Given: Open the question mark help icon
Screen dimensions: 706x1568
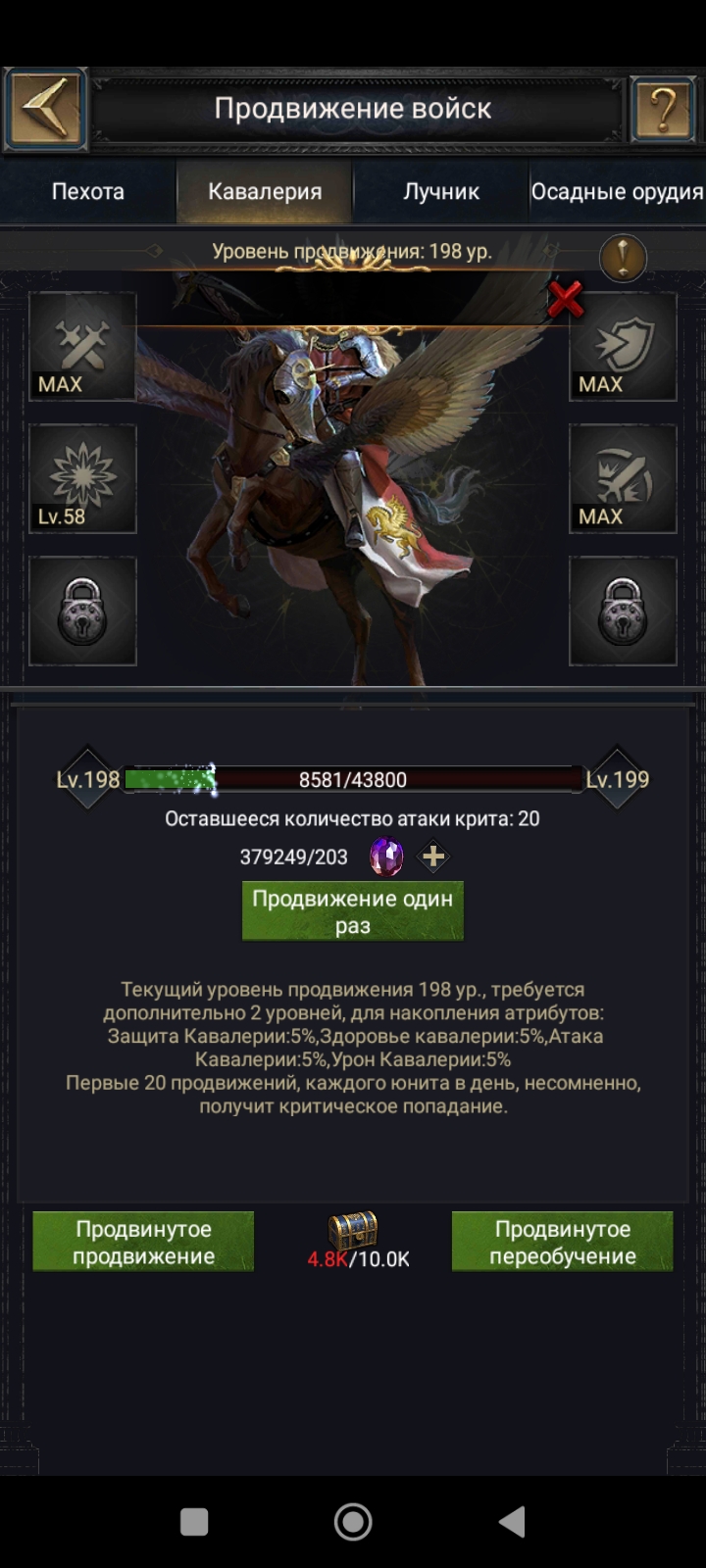Looking at the screenshot, I should click(663, 109).
